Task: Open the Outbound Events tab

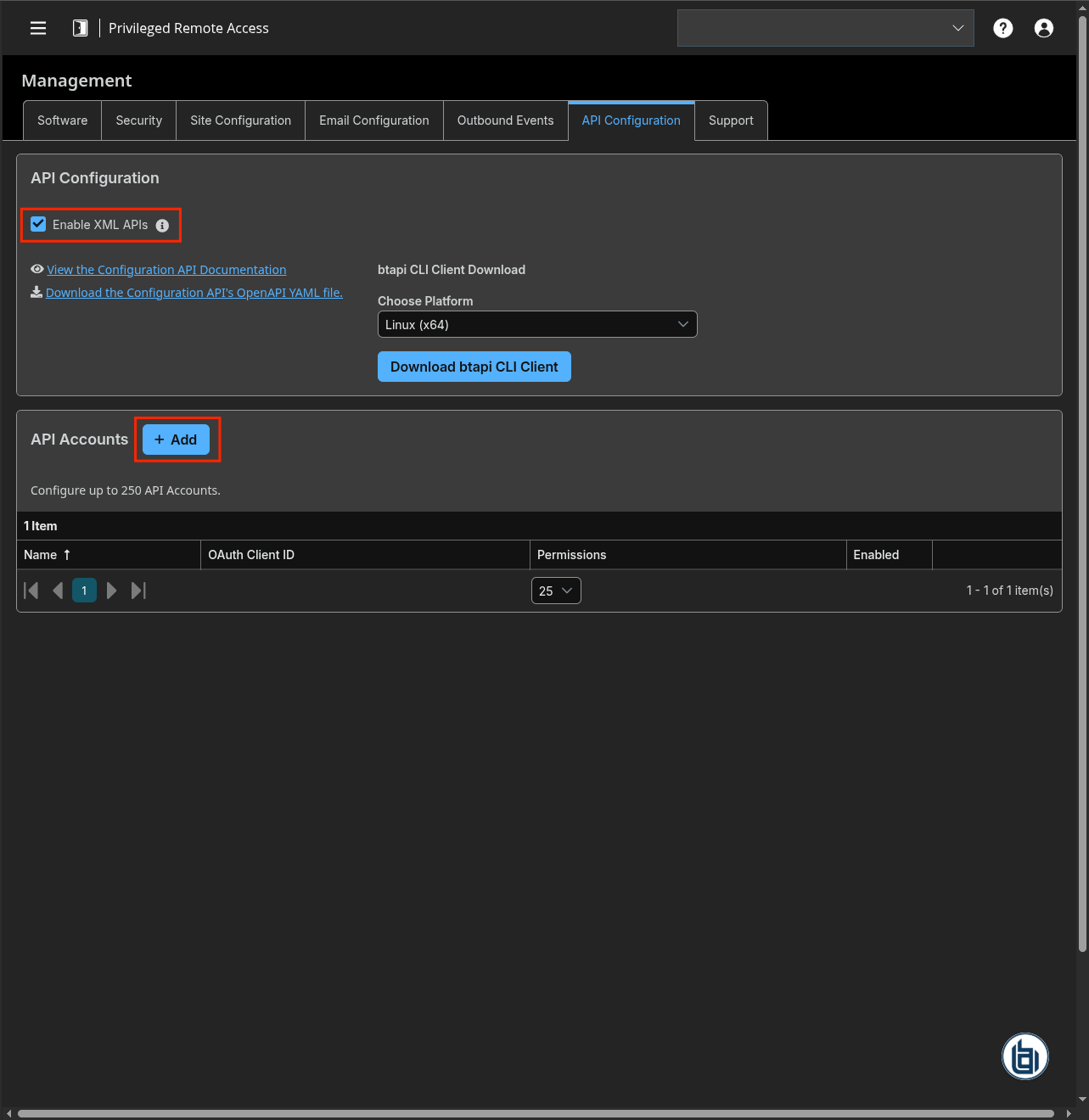Action: point(505,120)
